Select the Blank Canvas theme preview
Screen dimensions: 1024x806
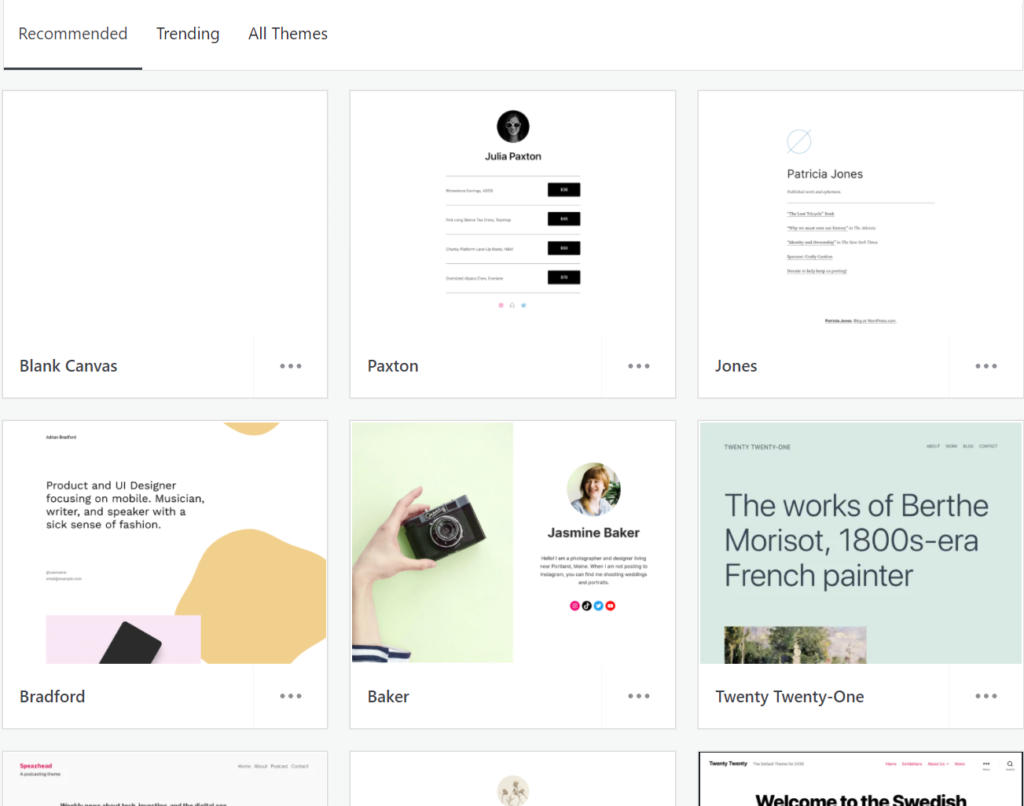[165, 213]
